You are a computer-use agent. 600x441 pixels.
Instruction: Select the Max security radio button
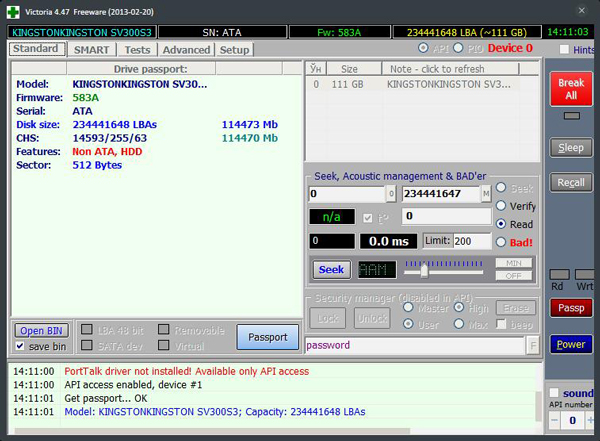(459, 324)
